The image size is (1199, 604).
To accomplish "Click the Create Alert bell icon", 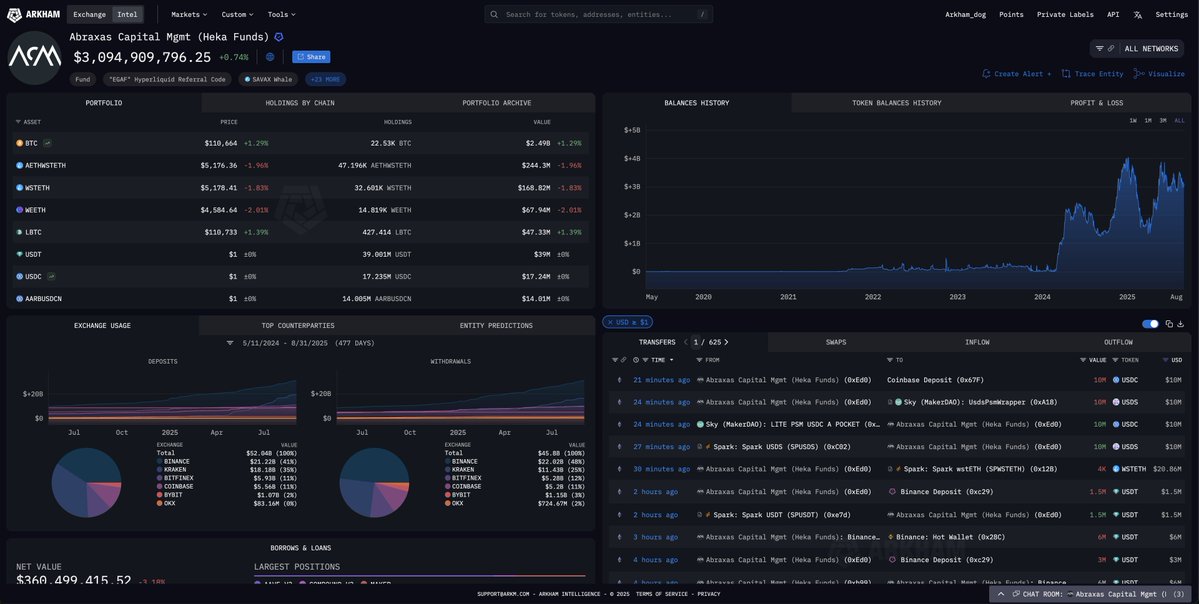I will pyautogui.click(x=986, y=74).
